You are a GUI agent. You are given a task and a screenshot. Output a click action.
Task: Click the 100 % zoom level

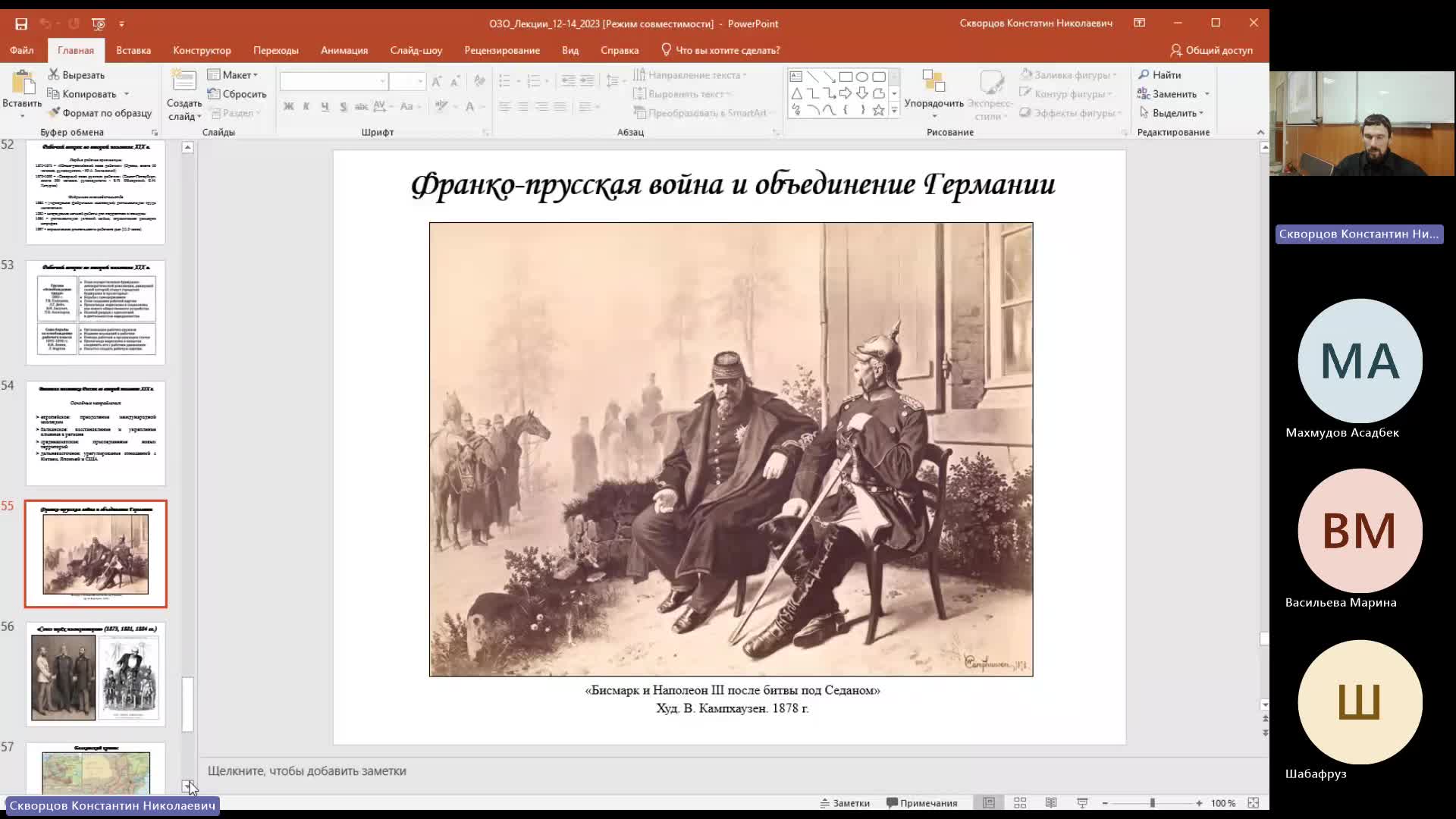(1222, 803)
